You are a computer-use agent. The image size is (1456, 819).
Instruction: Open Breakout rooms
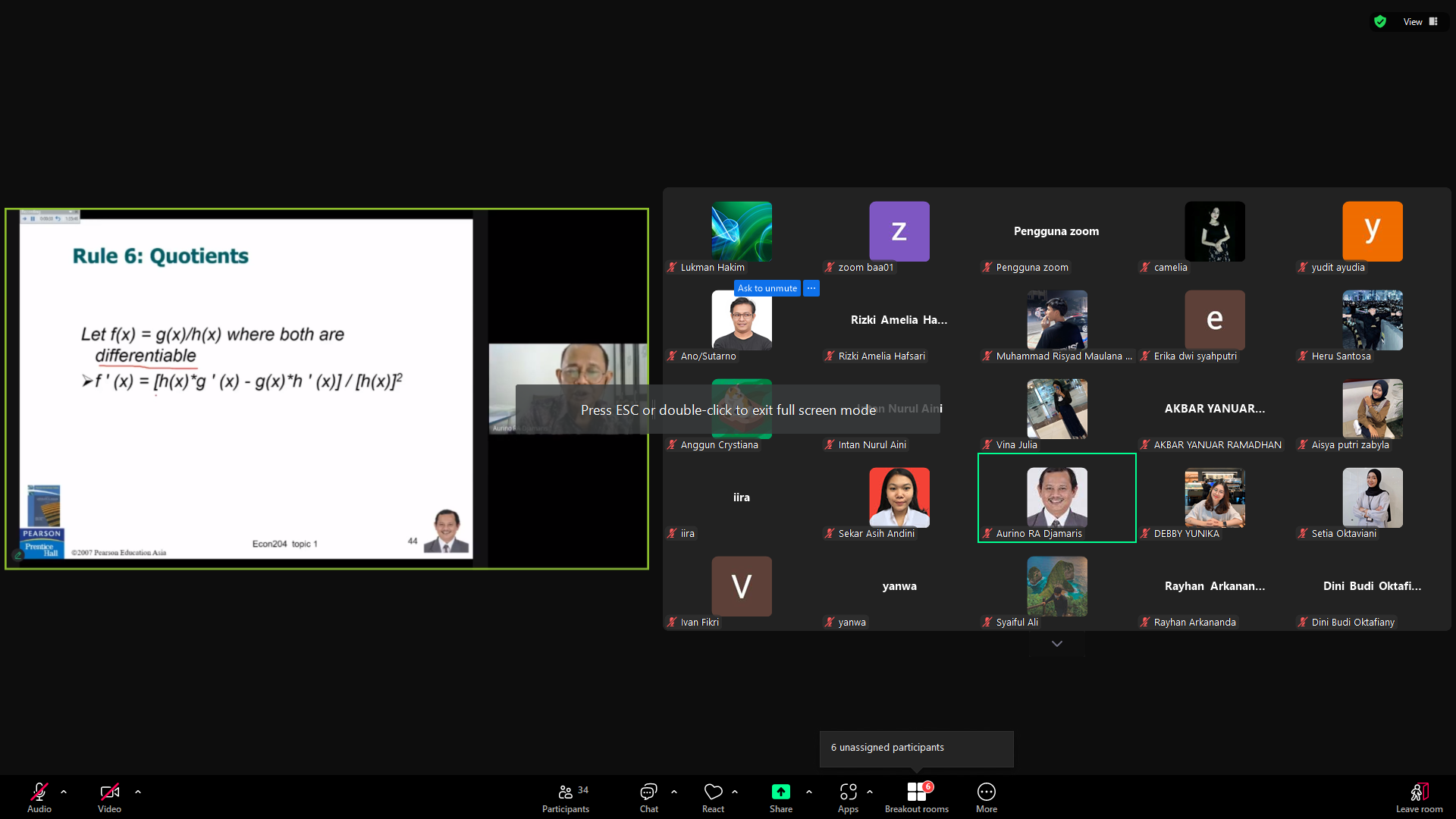(917, 797)
